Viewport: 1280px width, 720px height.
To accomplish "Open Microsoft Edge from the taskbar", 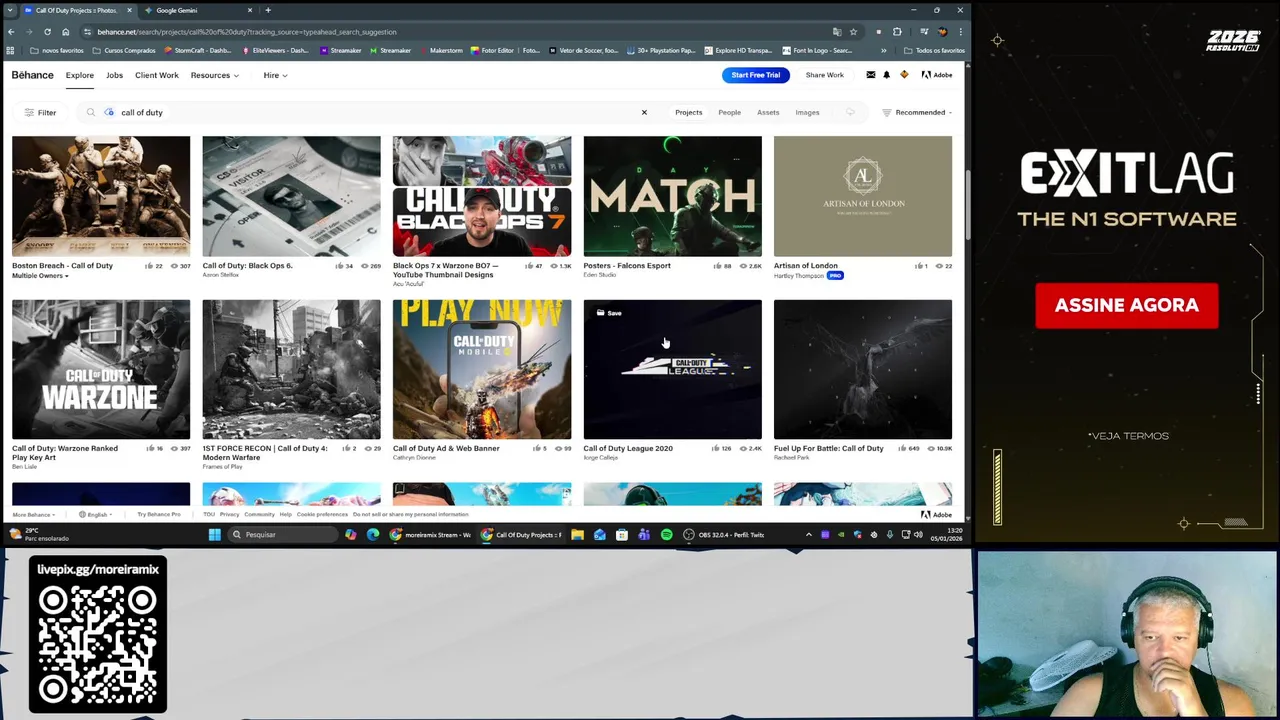I will coord(373,535).
